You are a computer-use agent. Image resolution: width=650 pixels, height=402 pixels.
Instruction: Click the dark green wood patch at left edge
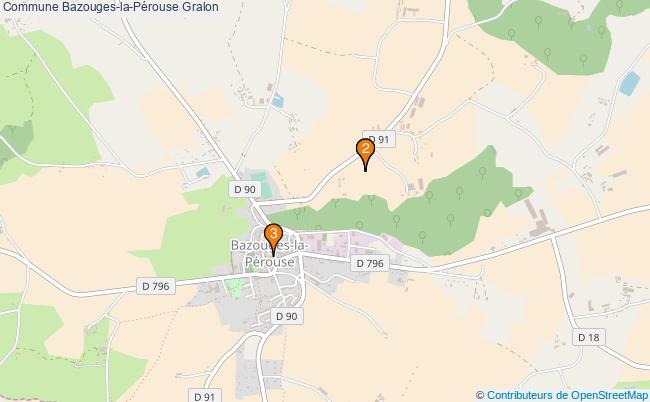16,140
